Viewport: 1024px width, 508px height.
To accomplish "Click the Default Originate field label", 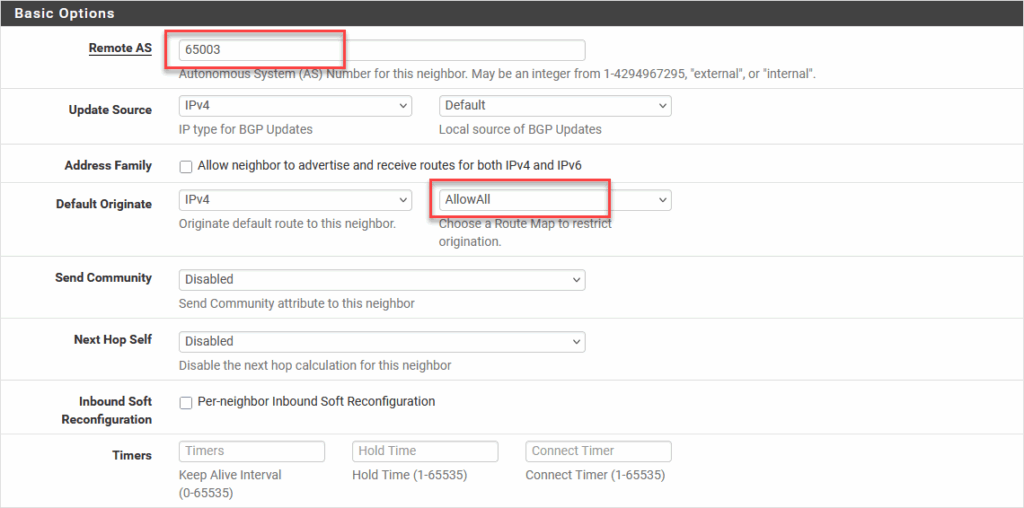I will (104, 204).
